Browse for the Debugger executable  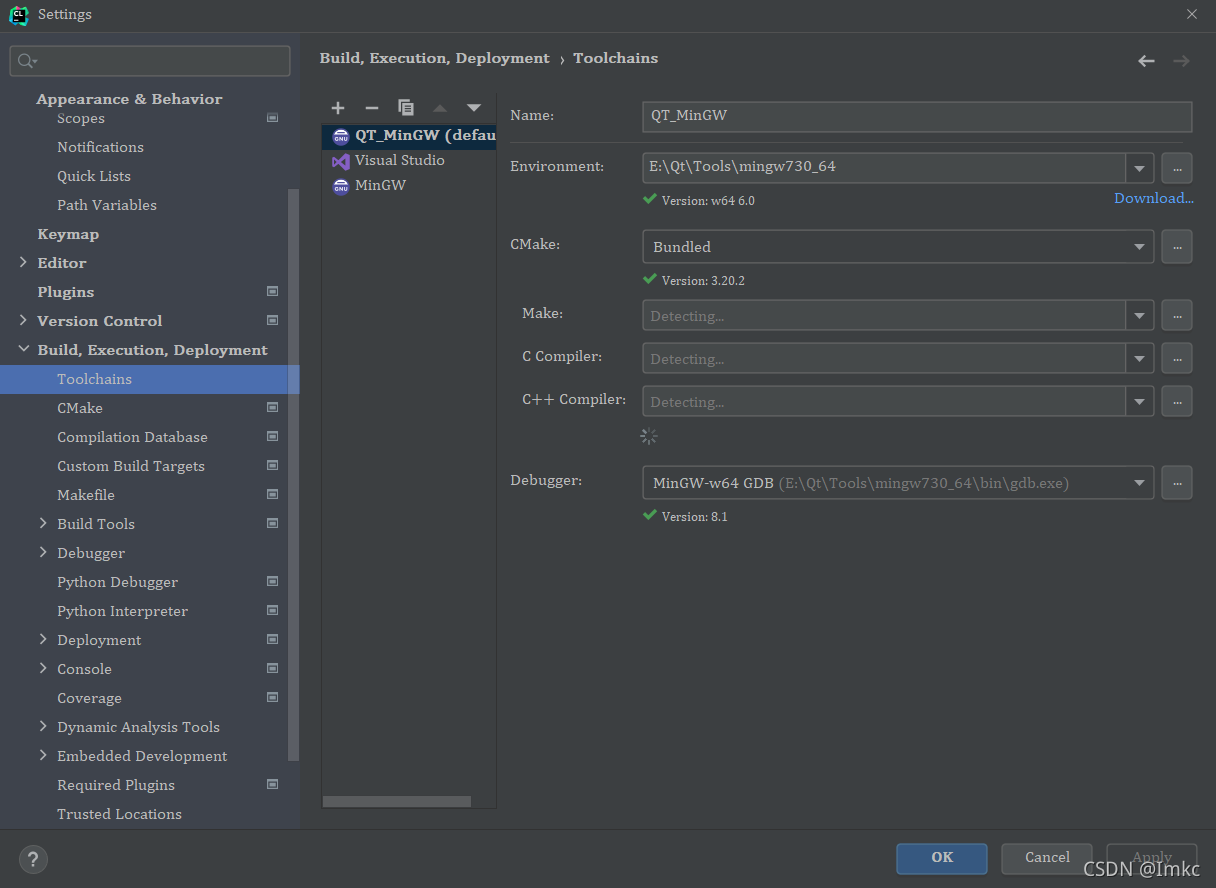[x=1177, y=483]
